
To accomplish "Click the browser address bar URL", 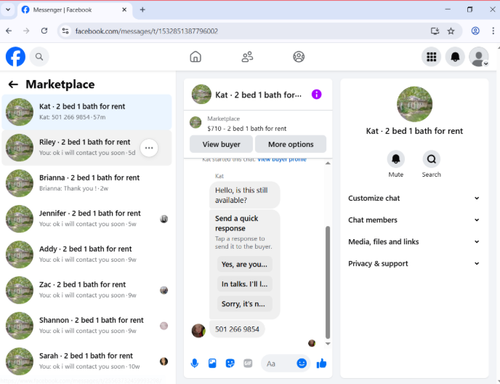I will (x=147, y=31).
